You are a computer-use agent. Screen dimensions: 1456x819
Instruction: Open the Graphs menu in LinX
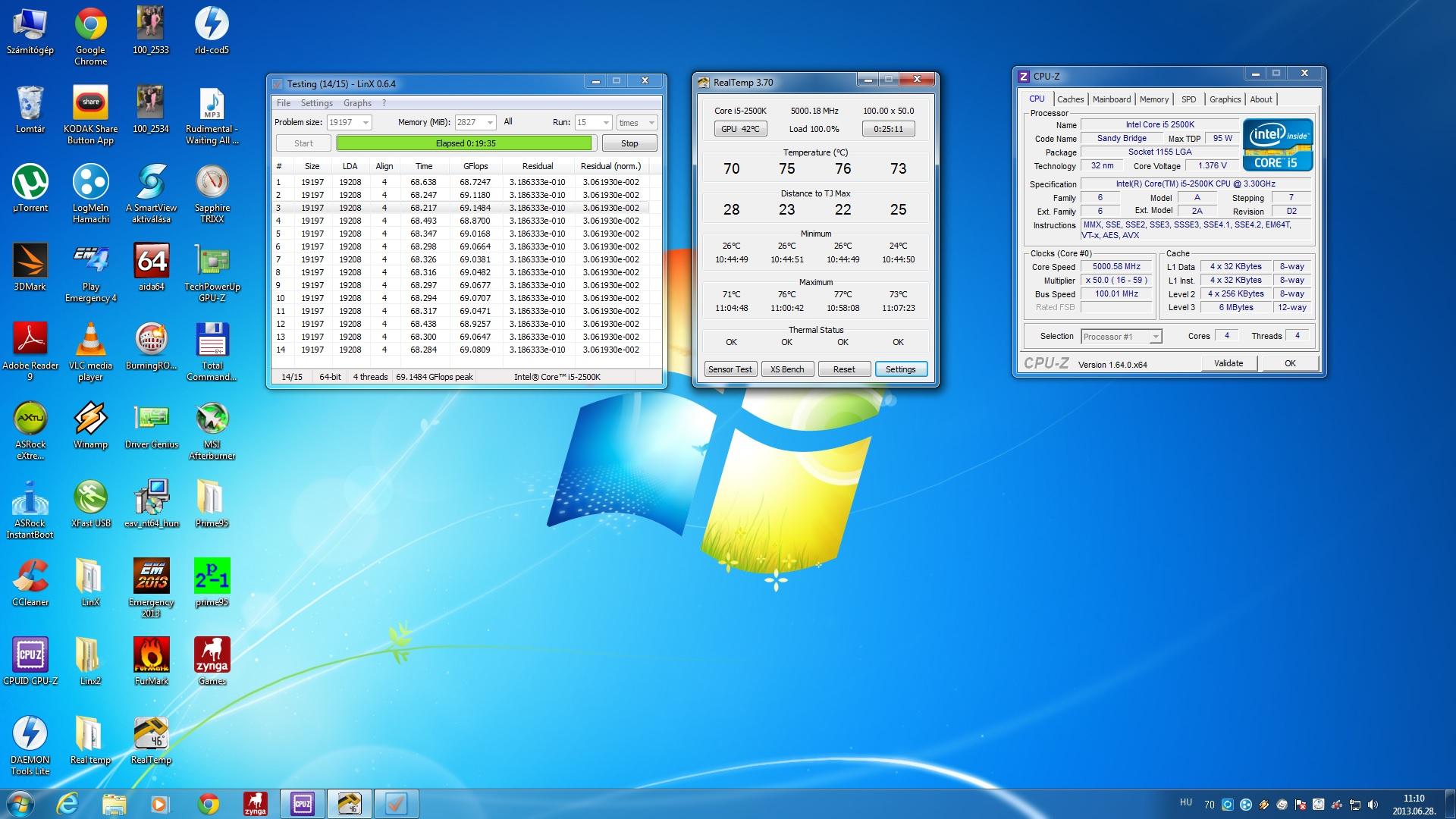pyautogui.click(x=357, y=103)
